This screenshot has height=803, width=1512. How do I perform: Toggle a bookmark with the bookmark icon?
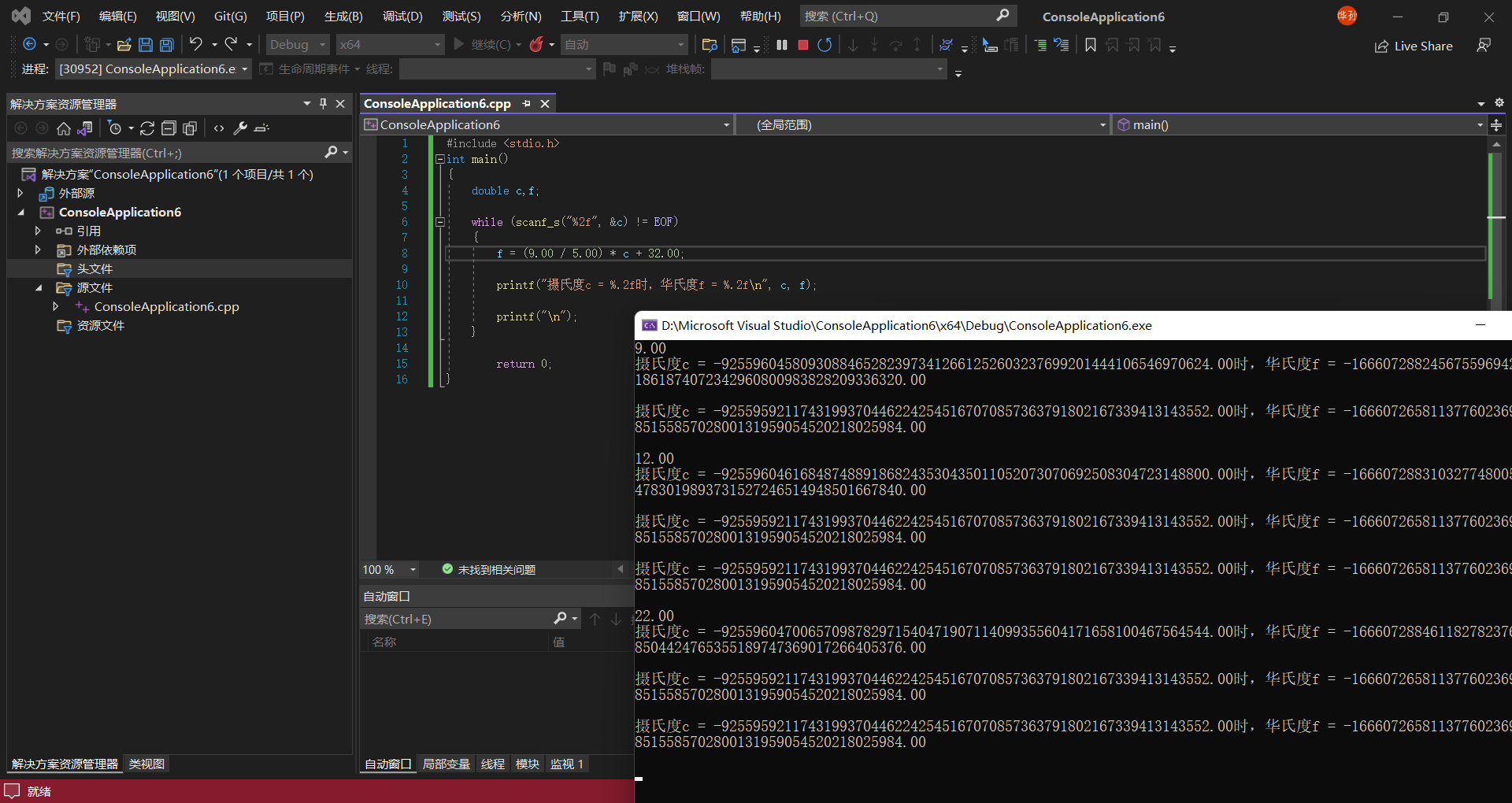[x=1091, y=45]
